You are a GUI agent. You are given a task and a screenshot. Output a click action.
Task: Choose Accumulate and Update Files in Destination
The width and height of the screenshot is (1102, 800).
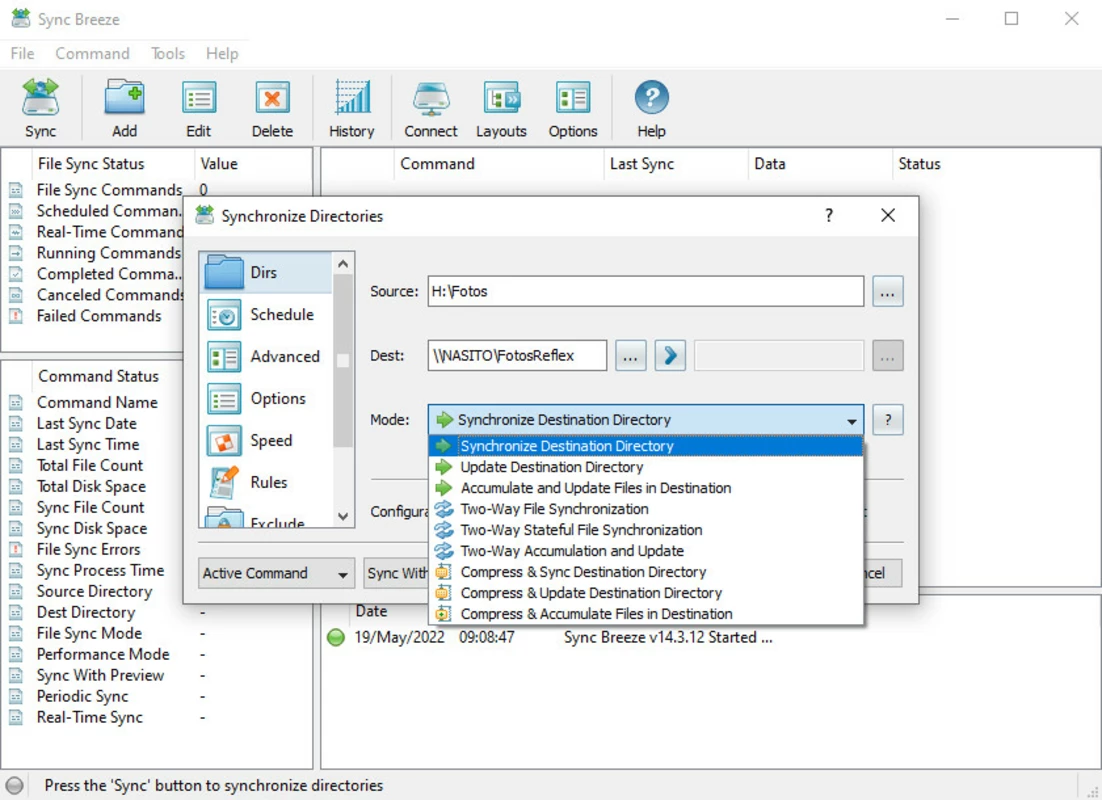pos(646,488)
